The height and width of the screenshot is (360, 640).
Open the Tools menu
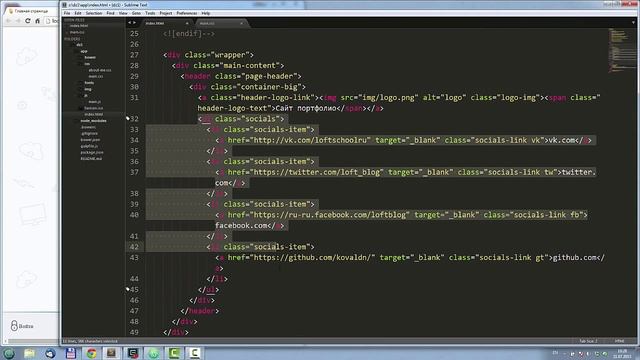point(150,13)
